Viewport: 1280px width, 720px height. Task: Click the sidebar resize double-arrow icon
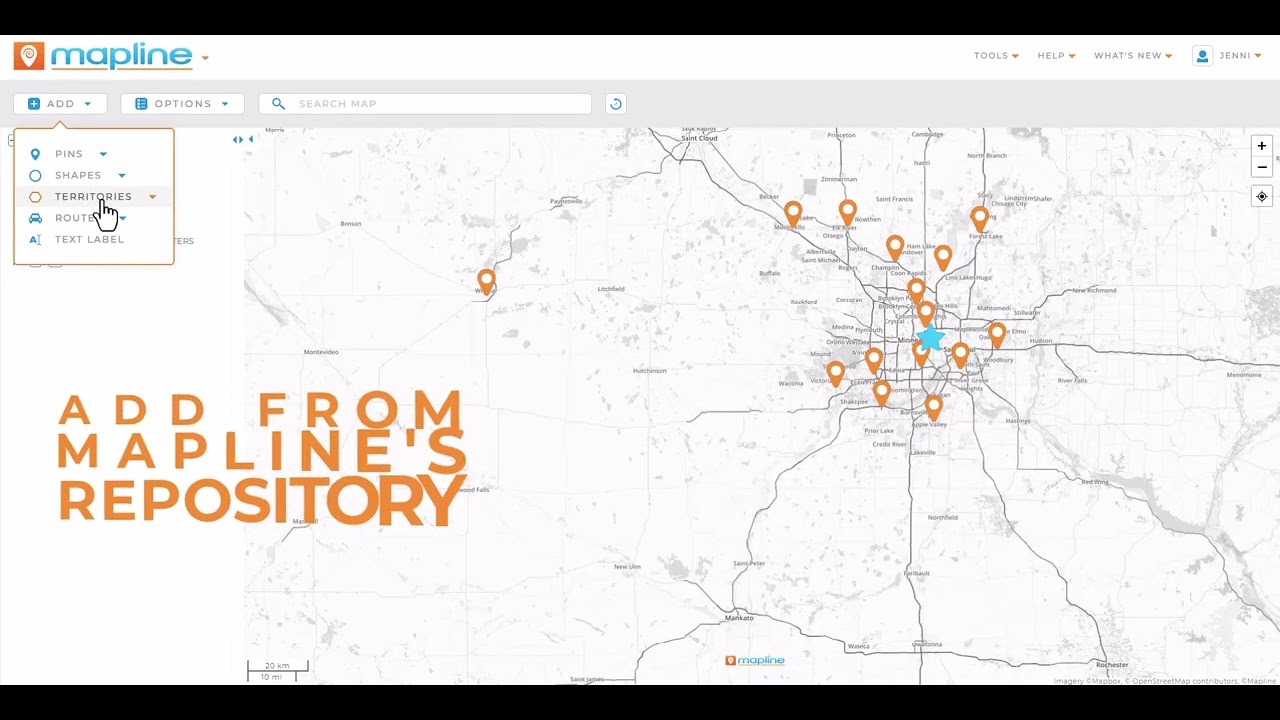pos(238,140)
